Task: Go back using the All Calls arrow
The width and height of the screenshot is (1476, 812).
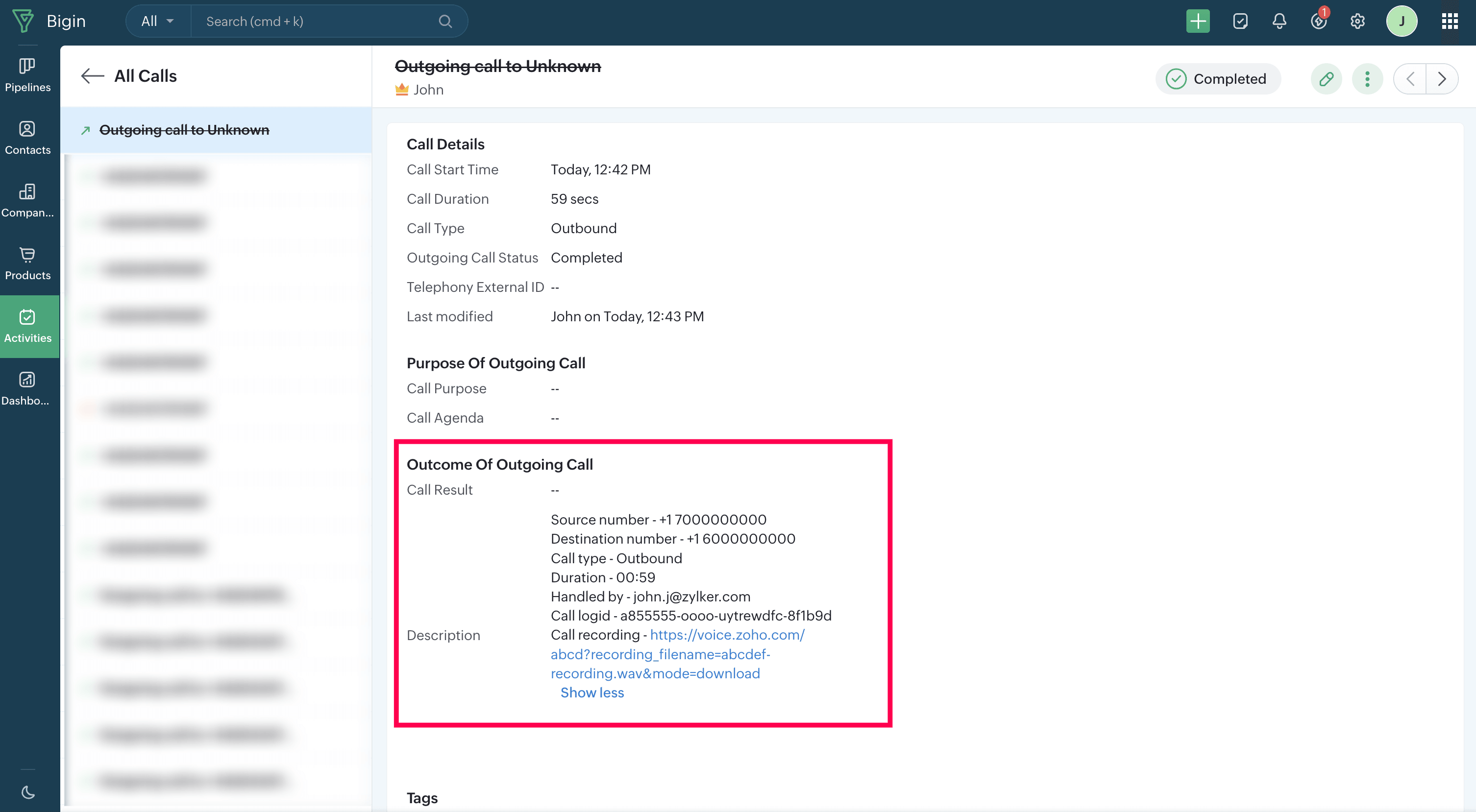Action: [x=92, y=75]
